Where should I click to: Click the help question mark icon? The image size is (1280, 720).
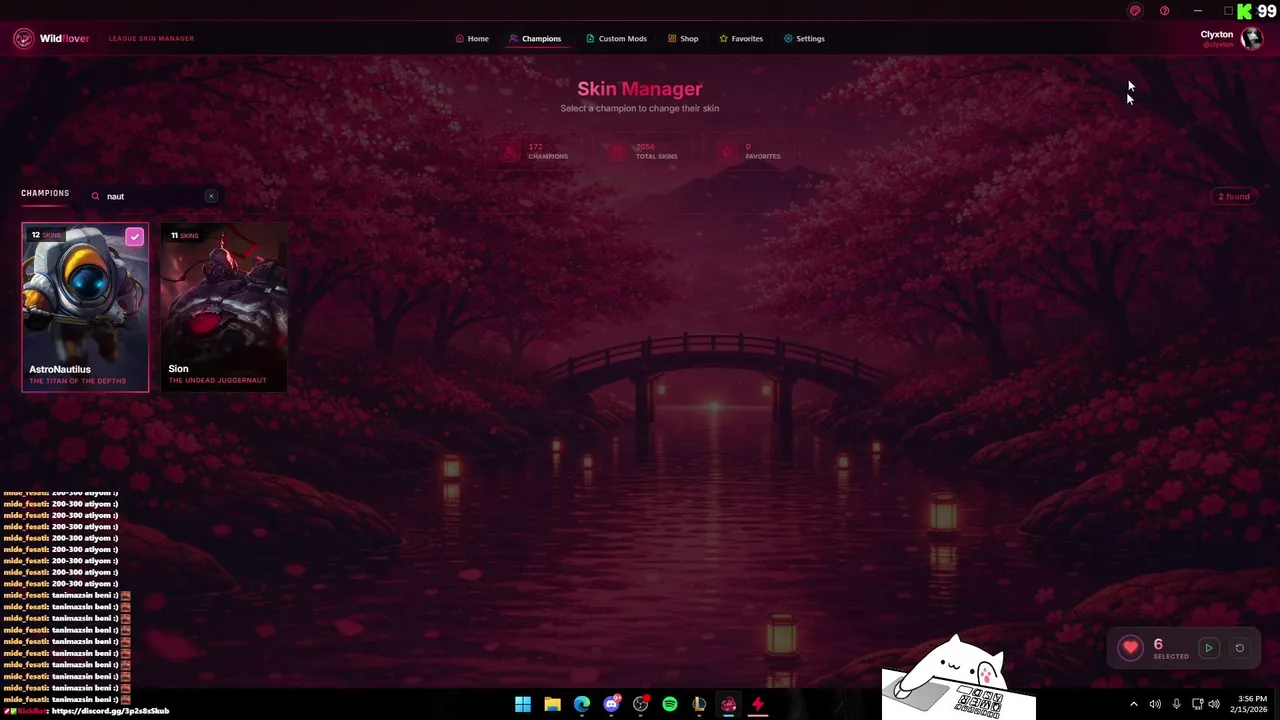pyautogui.click(x=1164, y=11)
